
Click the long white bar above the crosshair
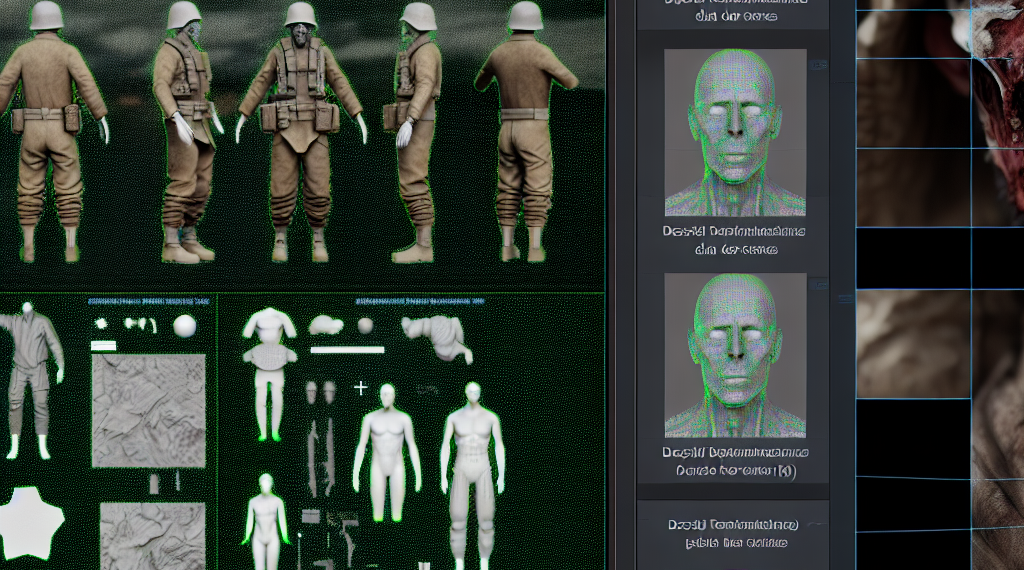[348, 349]
